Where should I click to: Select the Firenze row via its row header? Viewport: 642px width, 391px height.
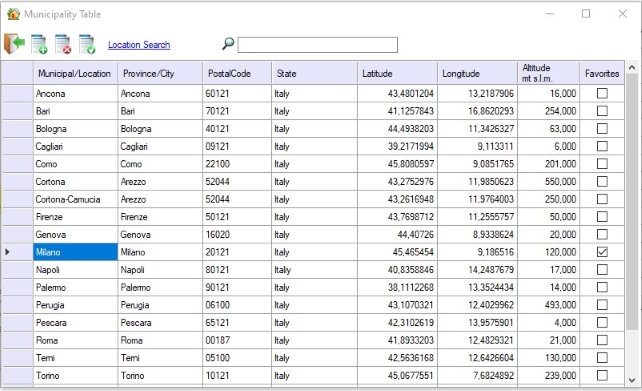click(17, 217)
